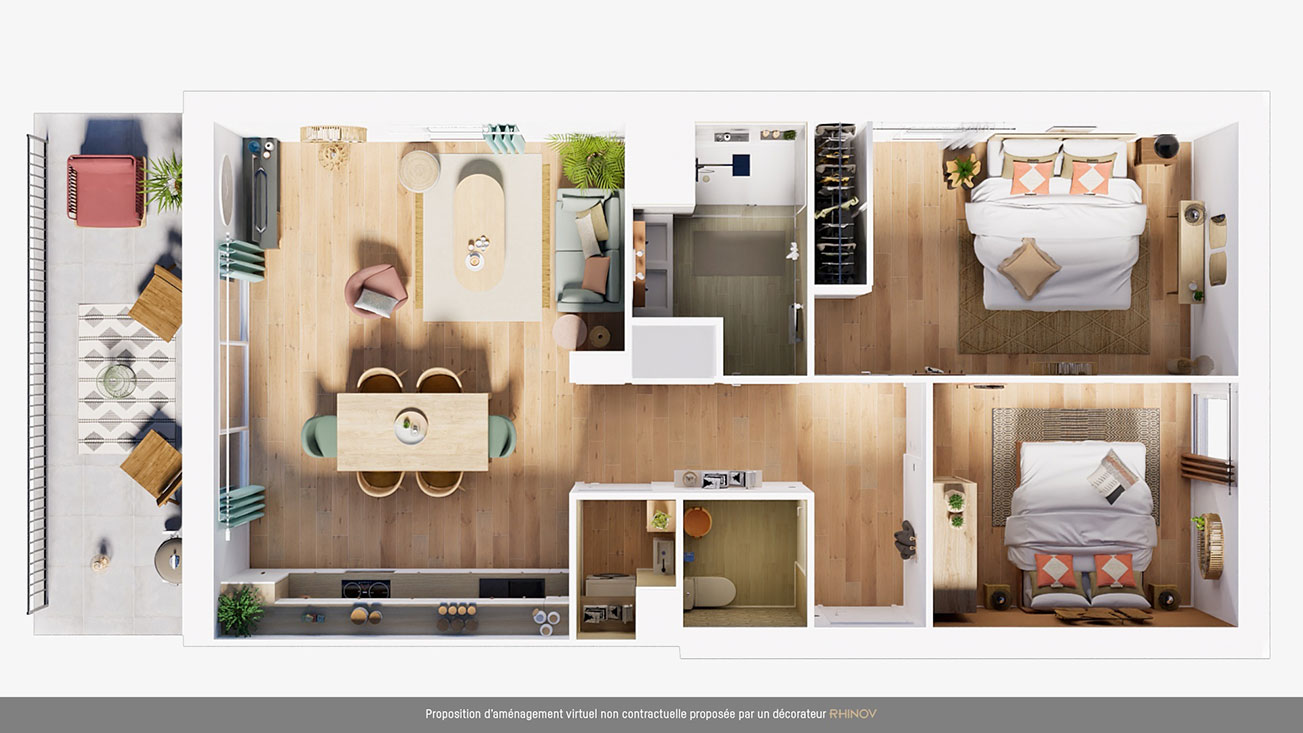This screenshot has height=733, width=1303.
Task: Click the shoe closet beside upper bedroom
Action: click(x=836, y=205)
